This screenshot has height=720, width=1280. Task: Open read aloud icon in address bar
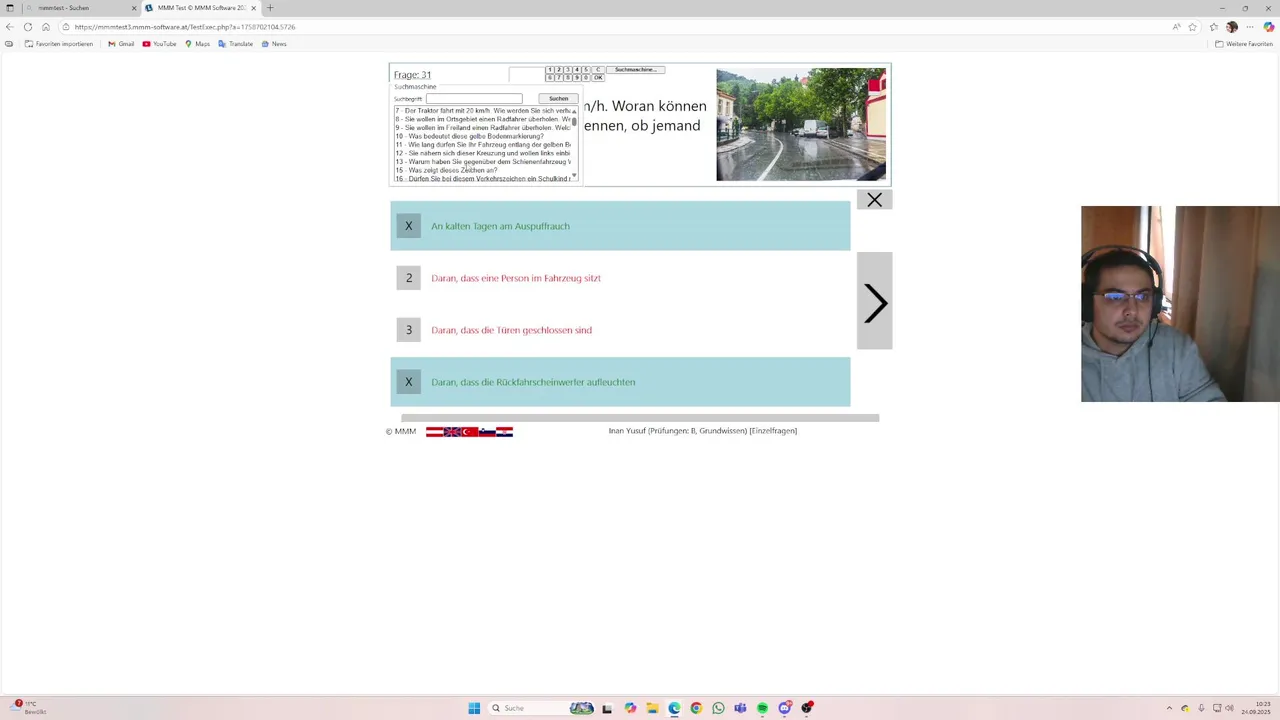click(x=1177, y=27)
